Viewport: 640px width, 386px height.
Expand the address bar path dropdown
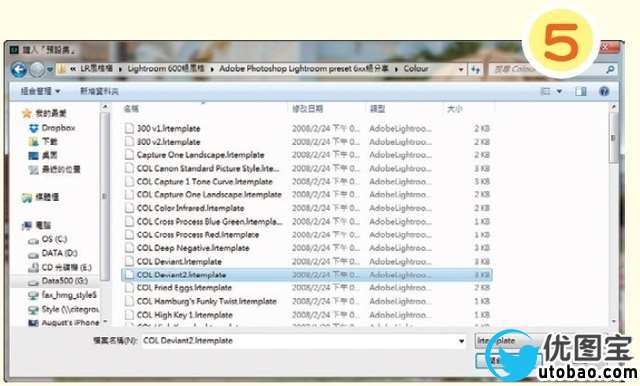461,70
